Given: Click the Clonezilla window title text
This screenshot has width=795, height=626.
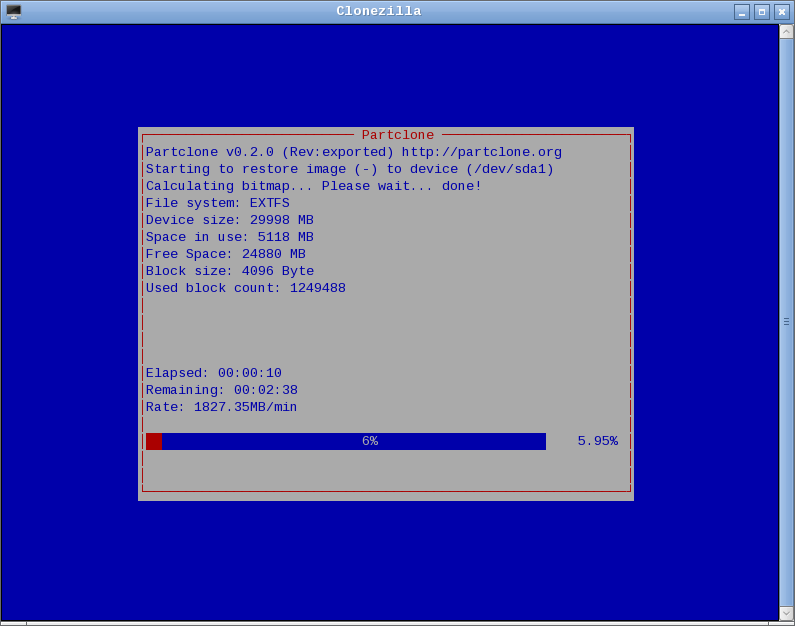Looking at the screenshot, I should pyautogui.click(x=379, y=11).
